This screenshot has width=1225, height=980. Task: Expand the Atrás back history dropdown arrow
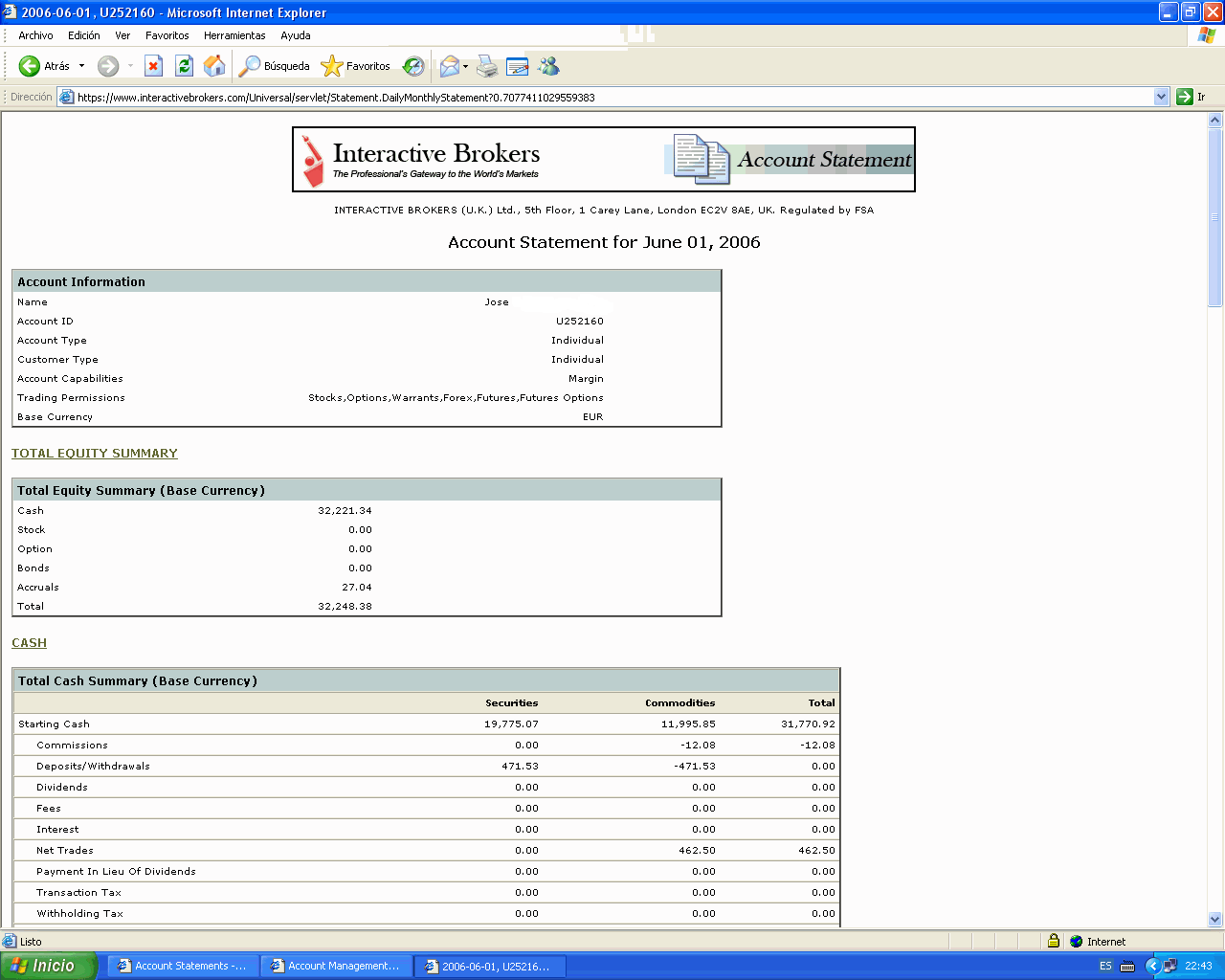click(81, 66)
